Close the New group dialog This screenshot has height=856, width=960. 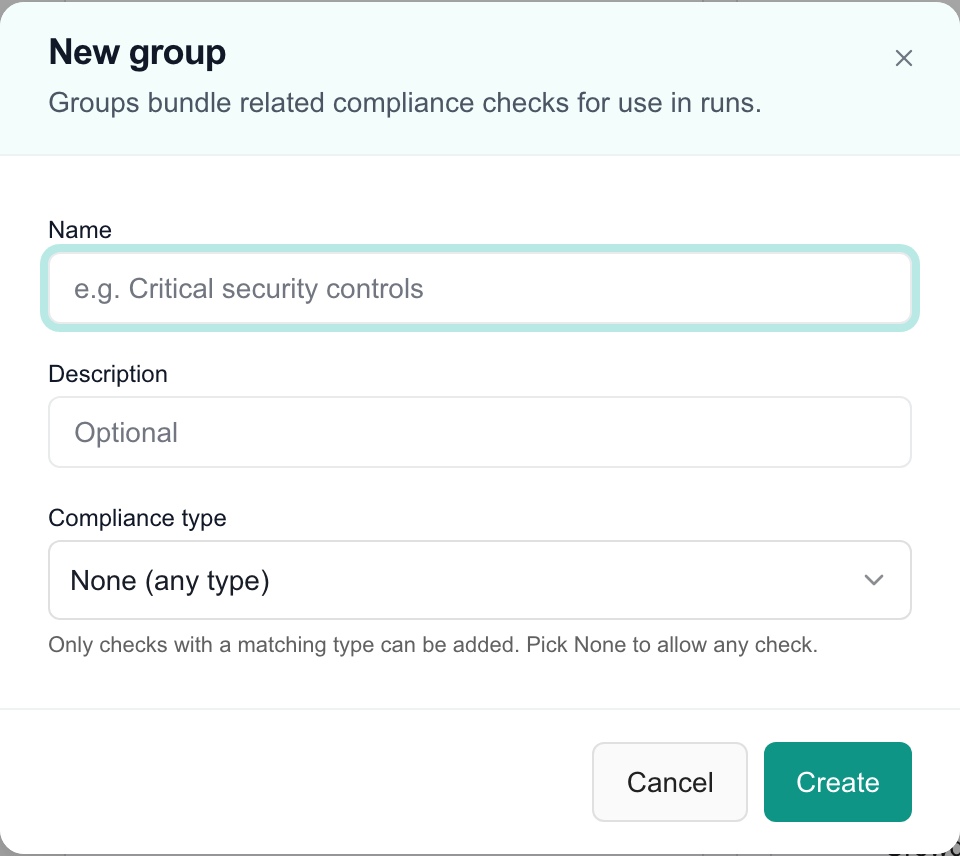[904, 58]
